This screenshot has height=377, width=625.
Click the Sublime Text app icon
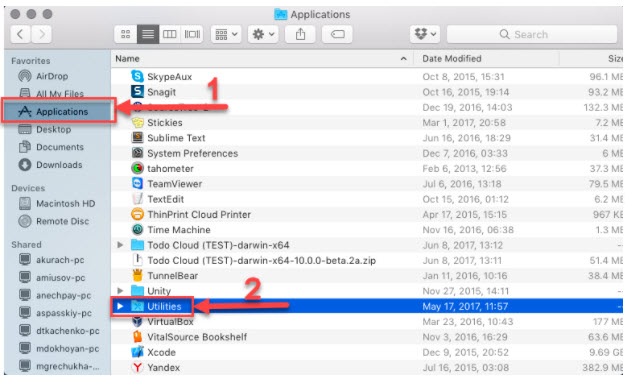[x=137, y=137]
